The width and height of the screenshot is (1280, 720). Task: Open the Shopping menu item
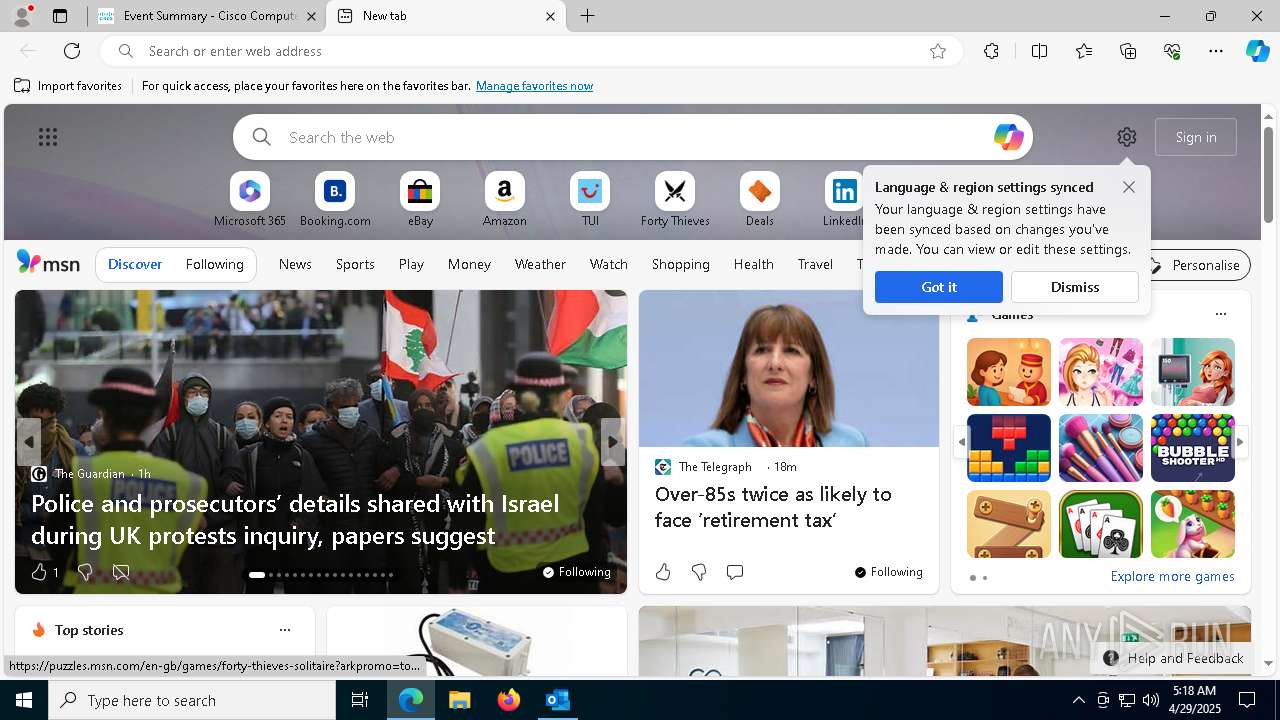[x=681, y=264]
